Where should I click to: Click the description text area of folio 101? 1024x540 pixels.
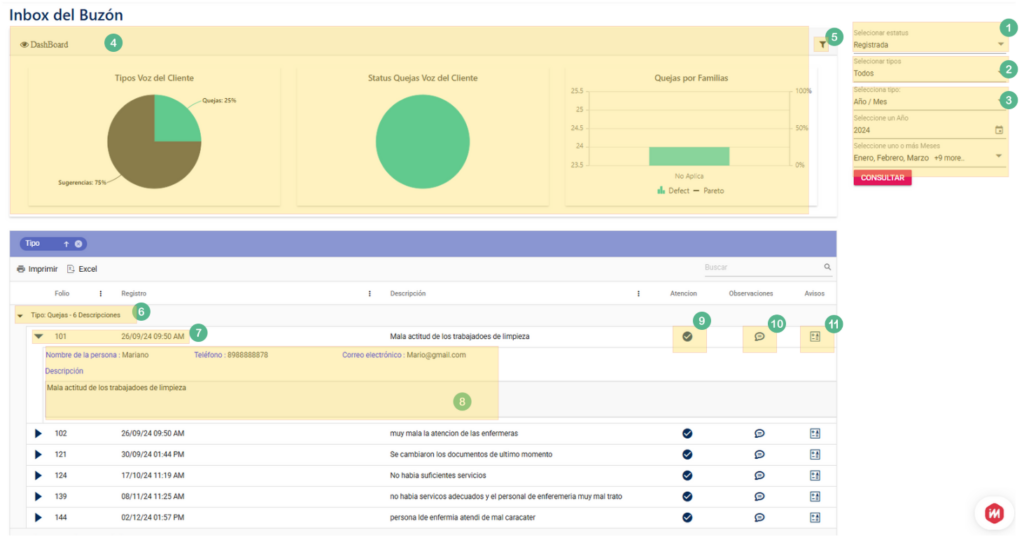click(x=440, y=399)
